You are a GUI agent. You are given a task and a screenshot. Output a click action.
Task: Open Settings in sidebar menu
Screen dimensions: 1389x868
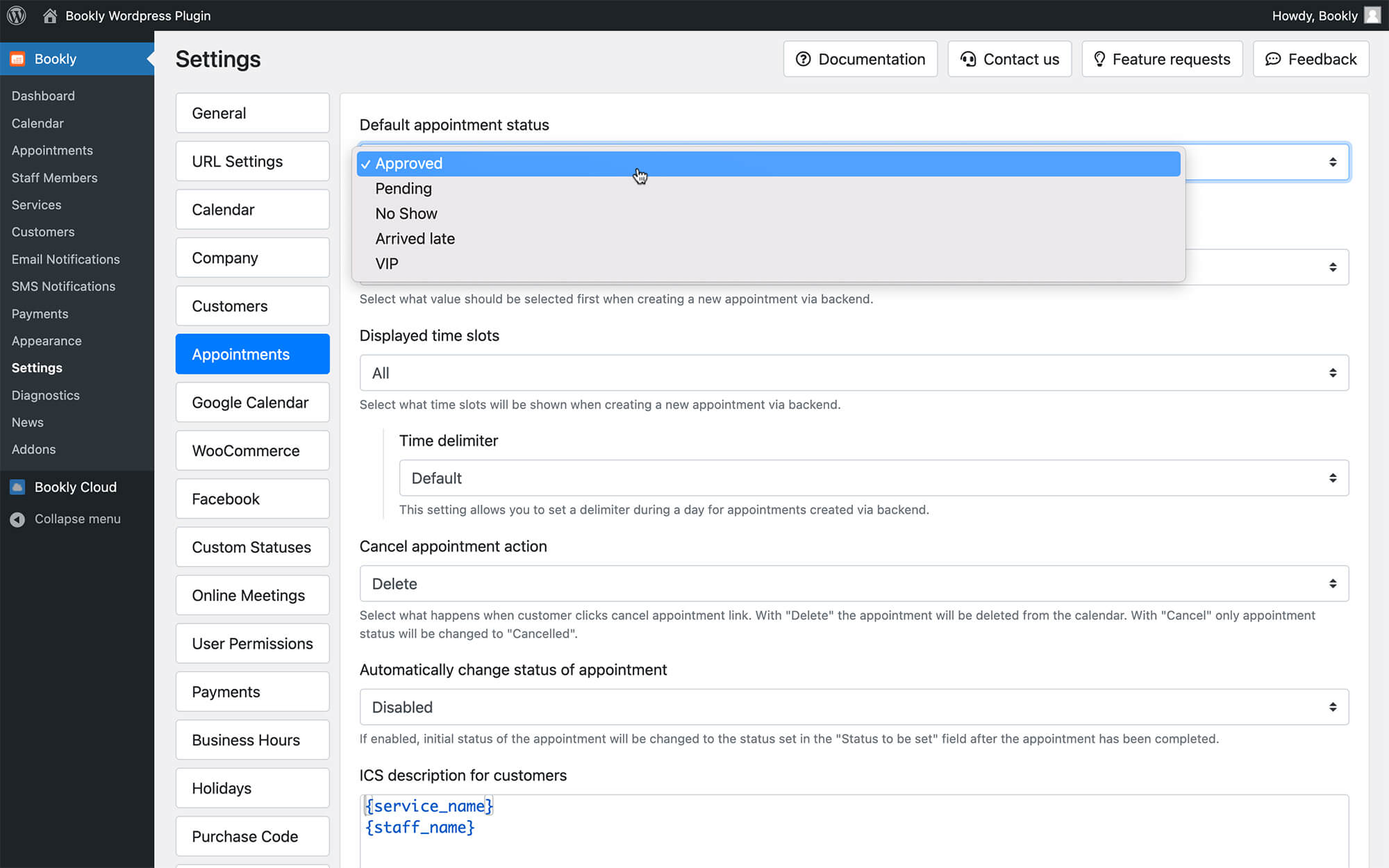coord(37,368)
